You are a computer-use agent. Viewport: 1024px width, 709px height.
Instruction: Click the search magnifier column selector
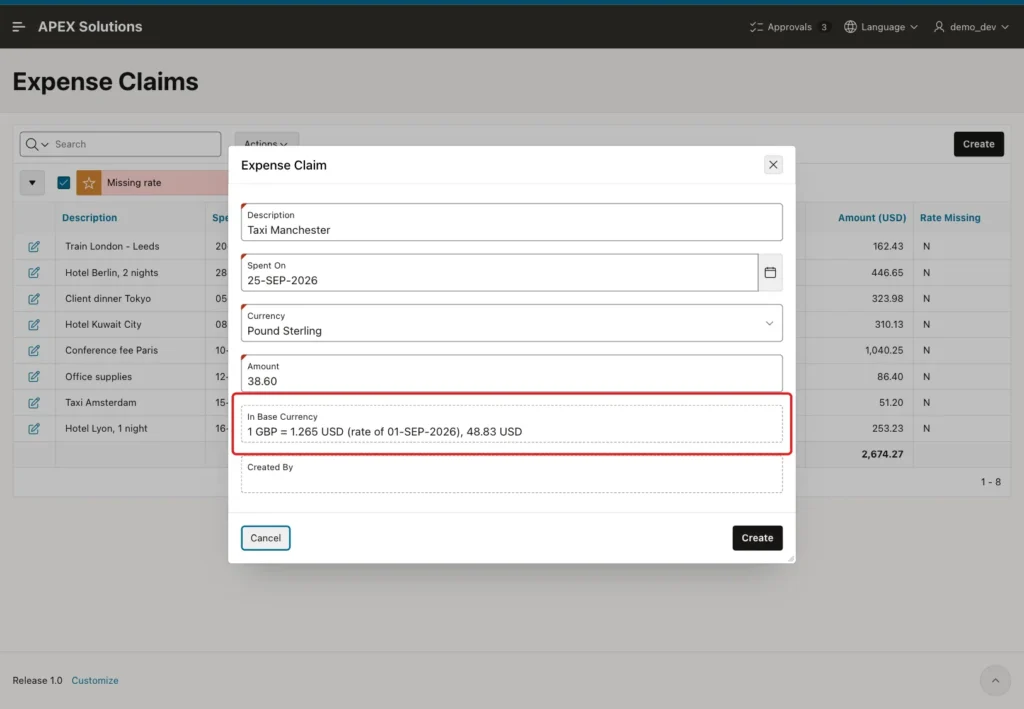coord(37,144)
